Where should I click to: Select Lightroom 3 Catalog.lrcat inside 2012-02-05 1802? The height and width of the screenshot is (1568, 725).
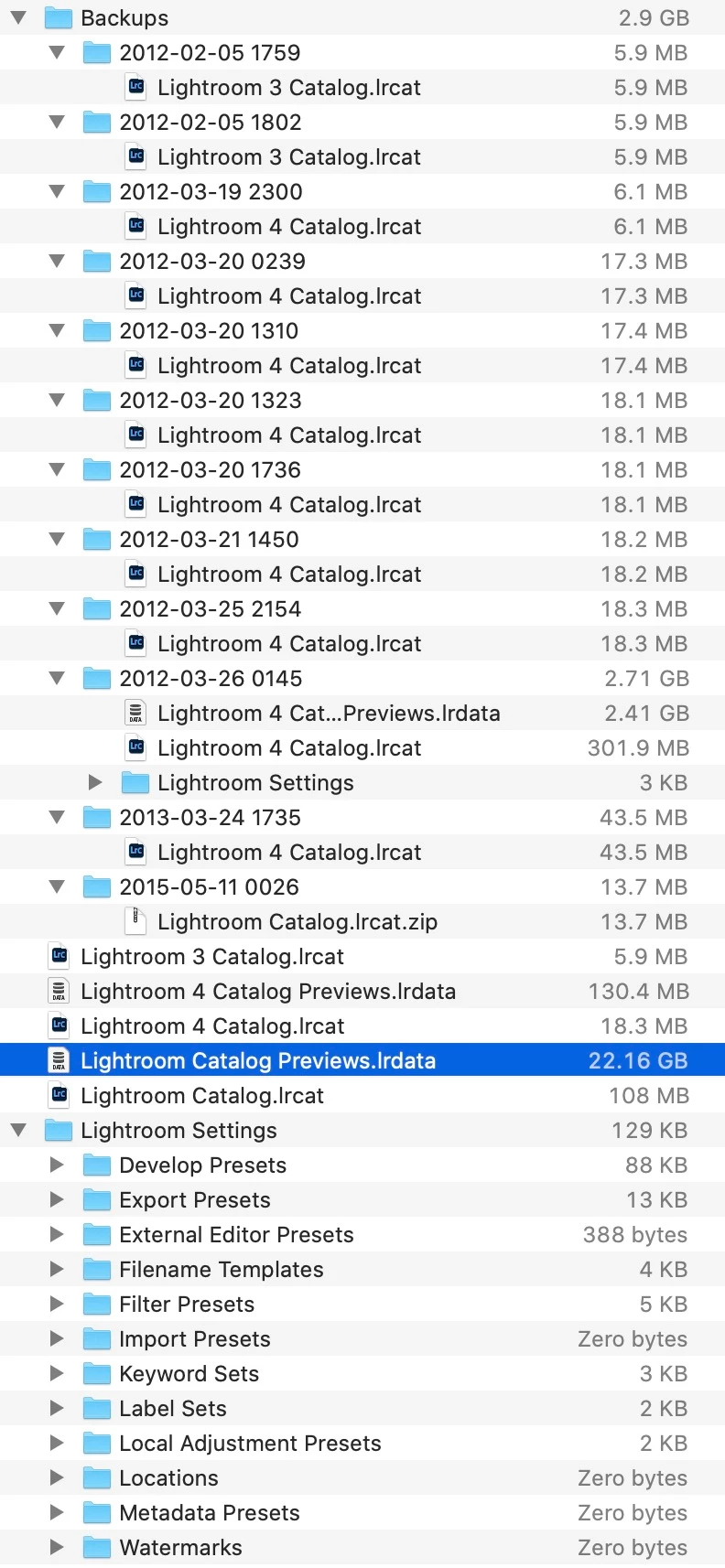(x=289, y=157)
